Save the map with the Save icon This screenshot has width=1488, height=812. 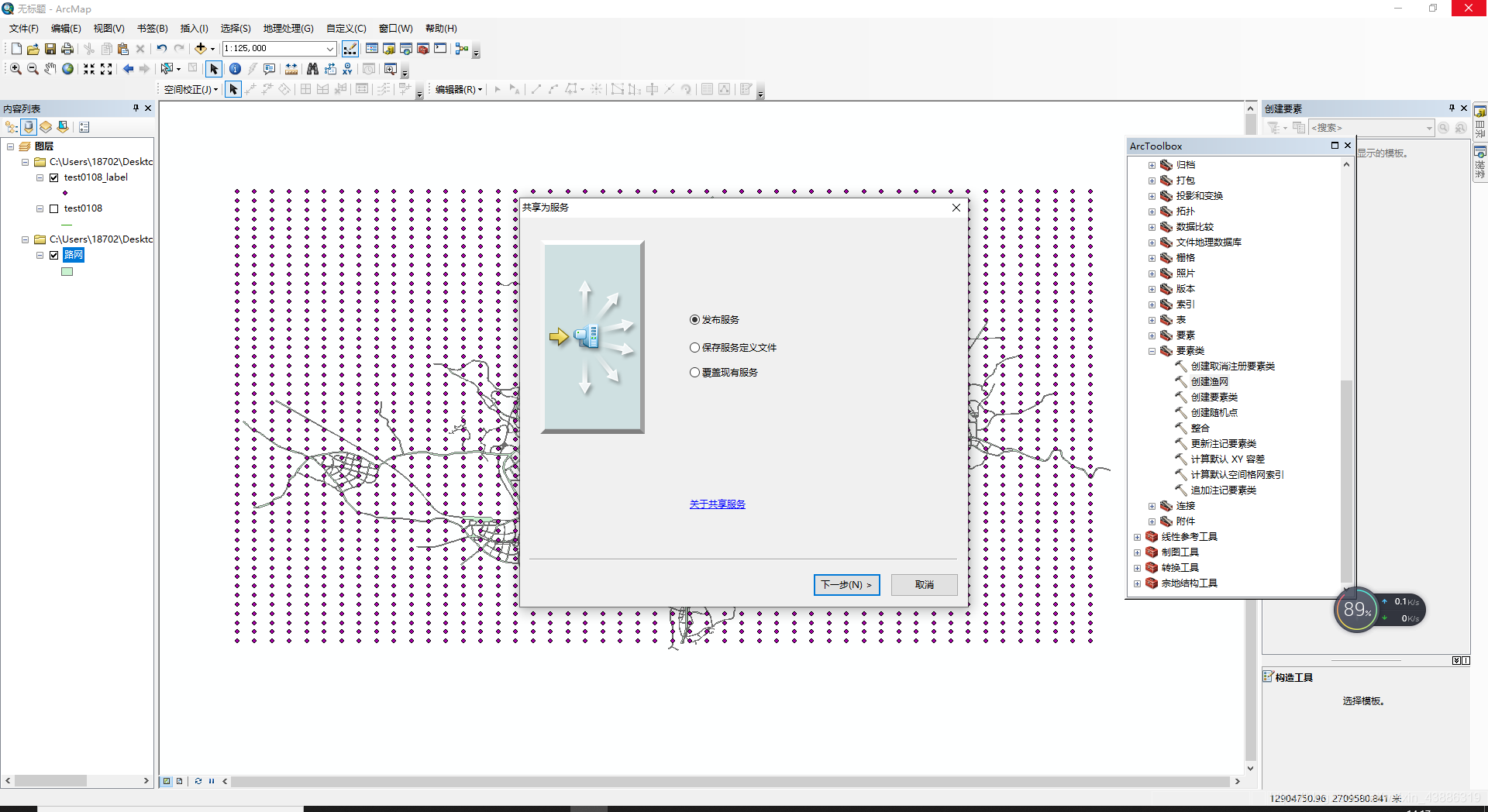[50, 49]
